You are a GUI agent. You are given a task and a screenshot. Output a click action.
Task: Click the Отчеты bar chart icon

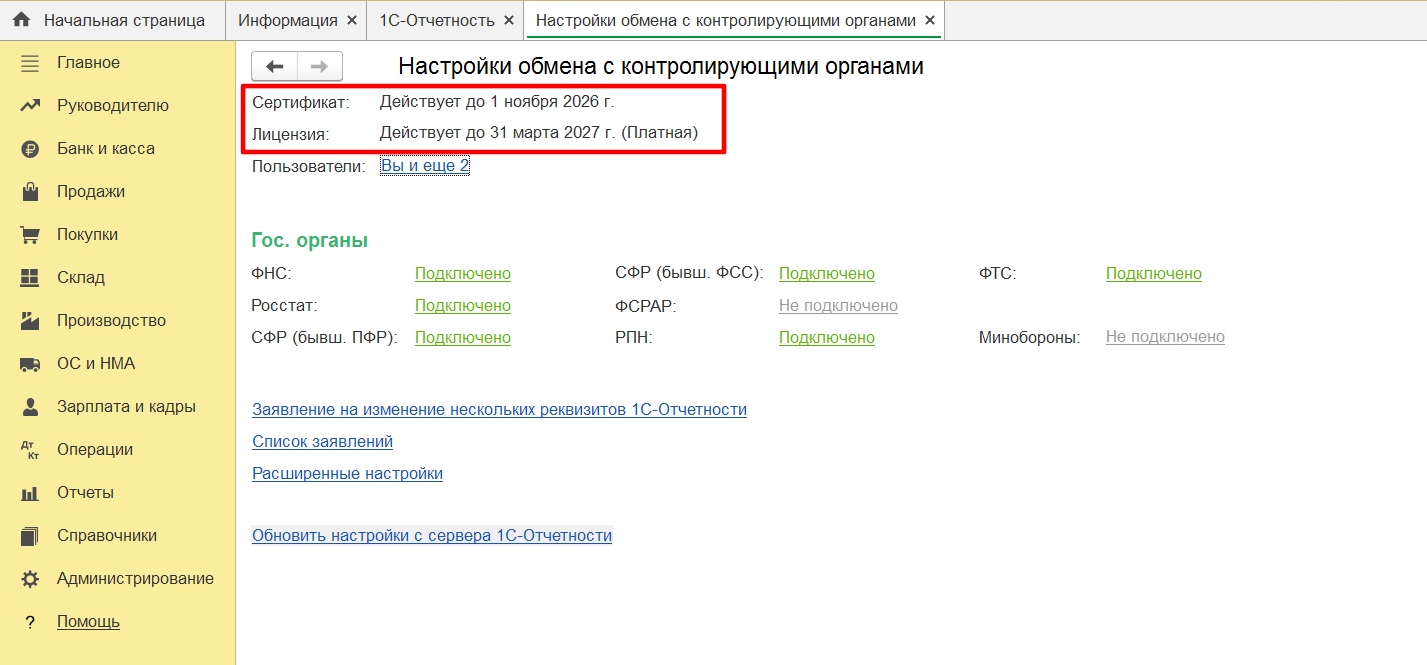pos(30,493)
